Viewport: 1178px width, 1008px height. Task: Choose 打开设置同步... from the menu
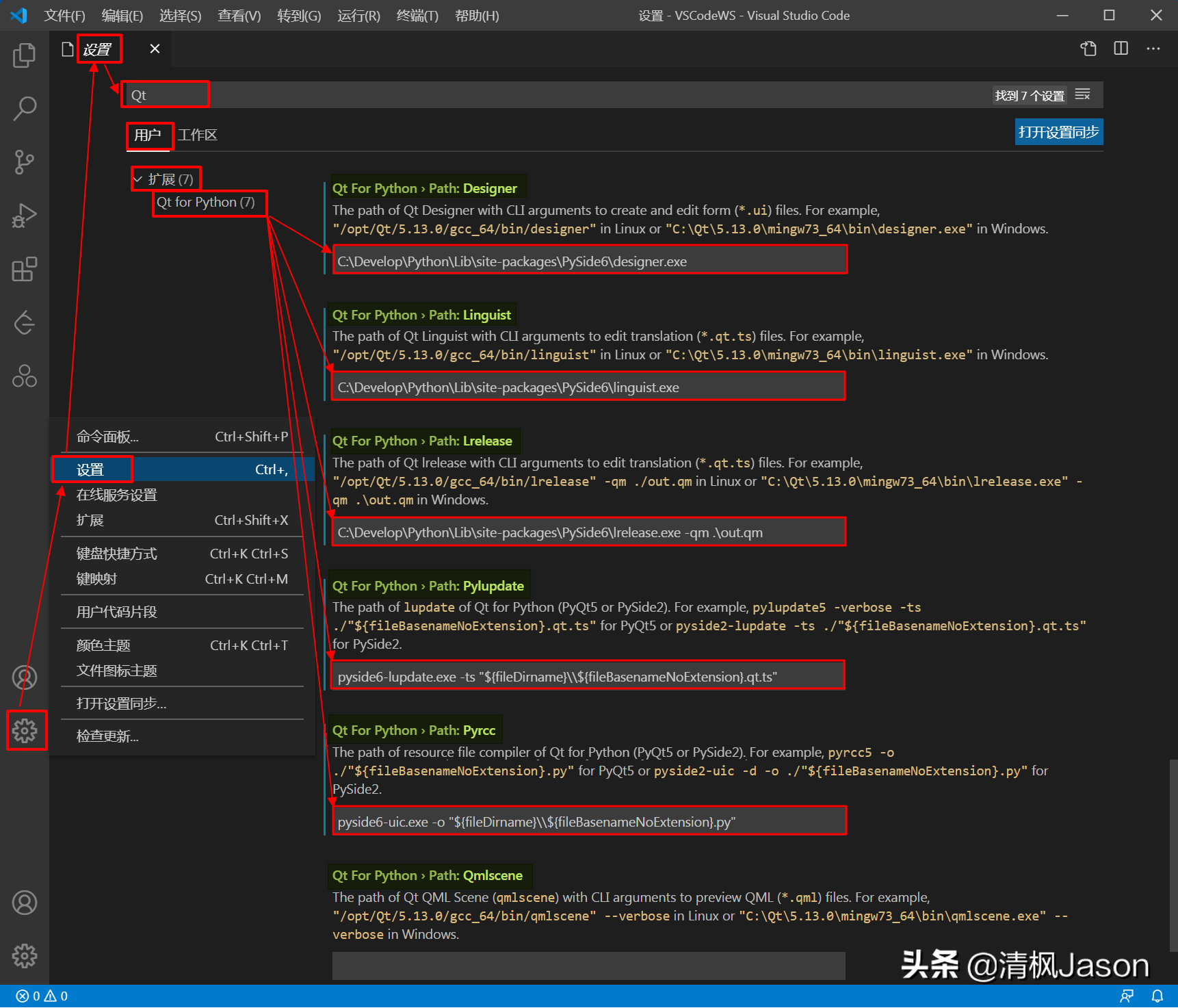182,703
